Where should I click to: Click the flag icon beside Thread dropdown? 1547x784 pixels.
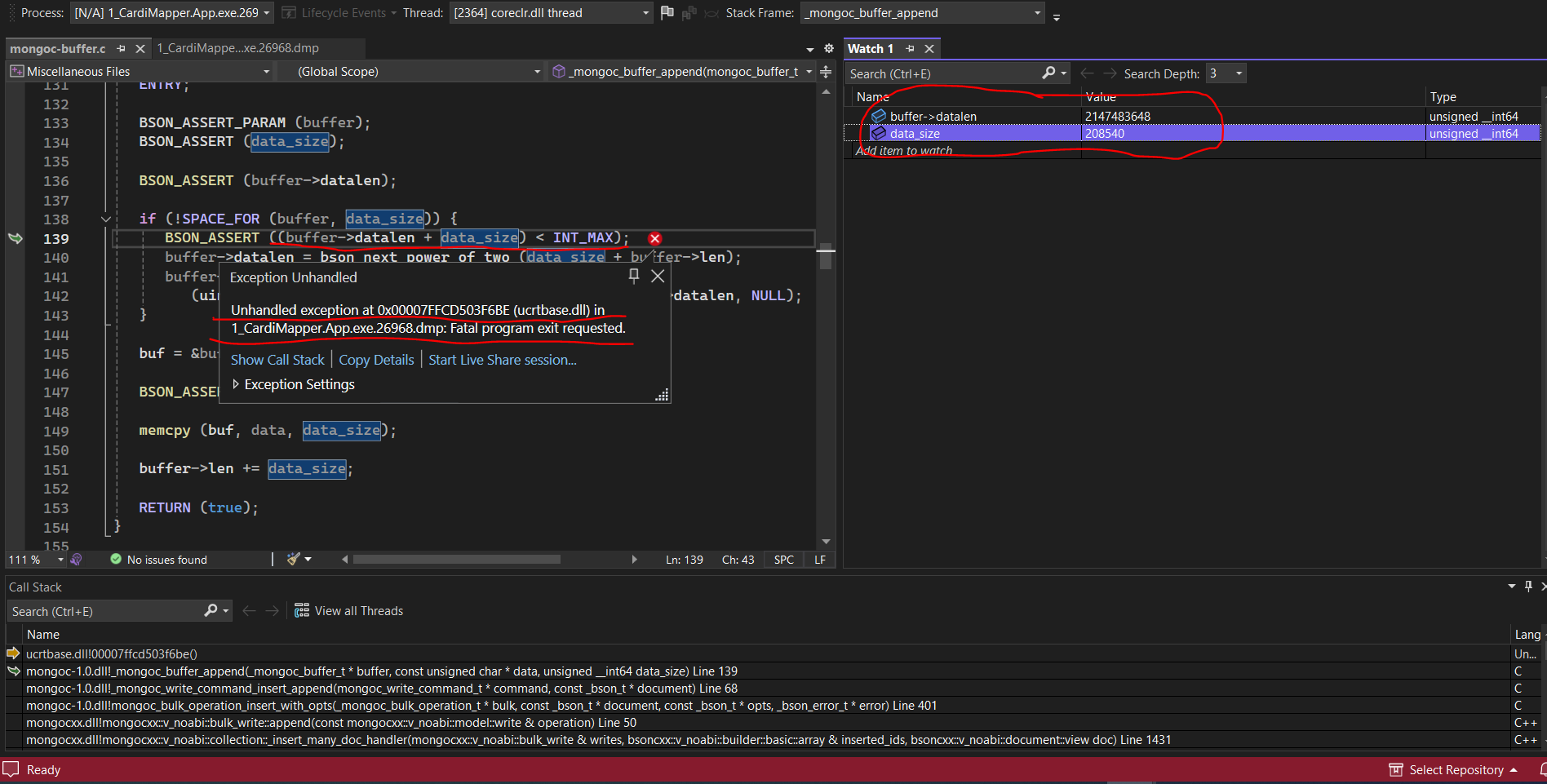click(667, 12)
